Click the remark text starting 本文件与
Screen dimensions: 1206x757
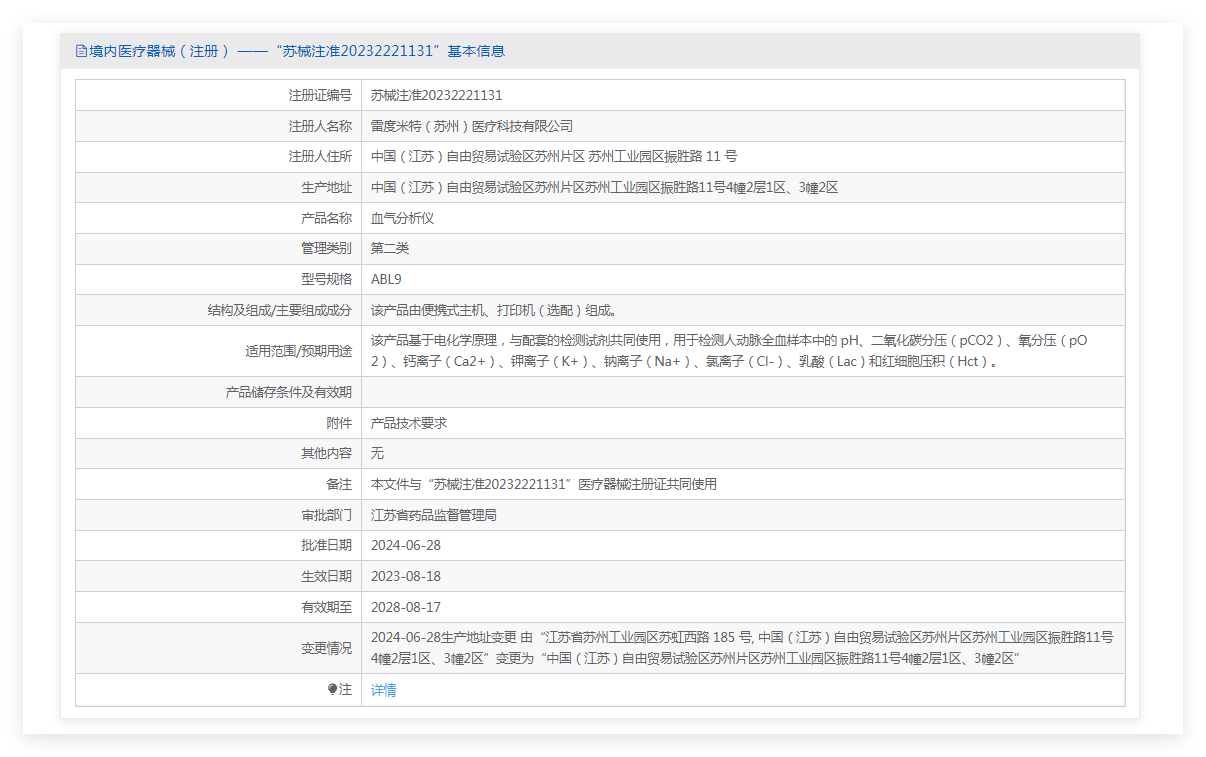click(x=544, y=484)
